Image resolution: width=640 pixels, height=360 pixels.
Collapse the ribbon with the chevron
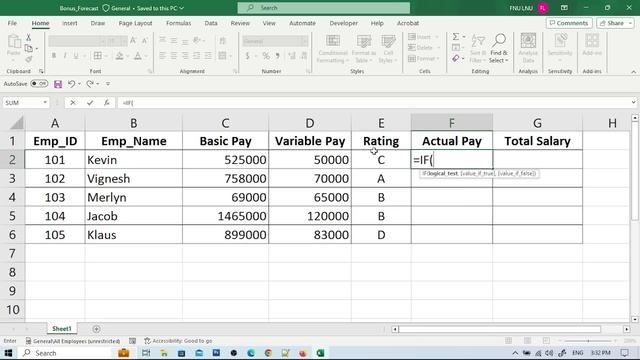633,72
